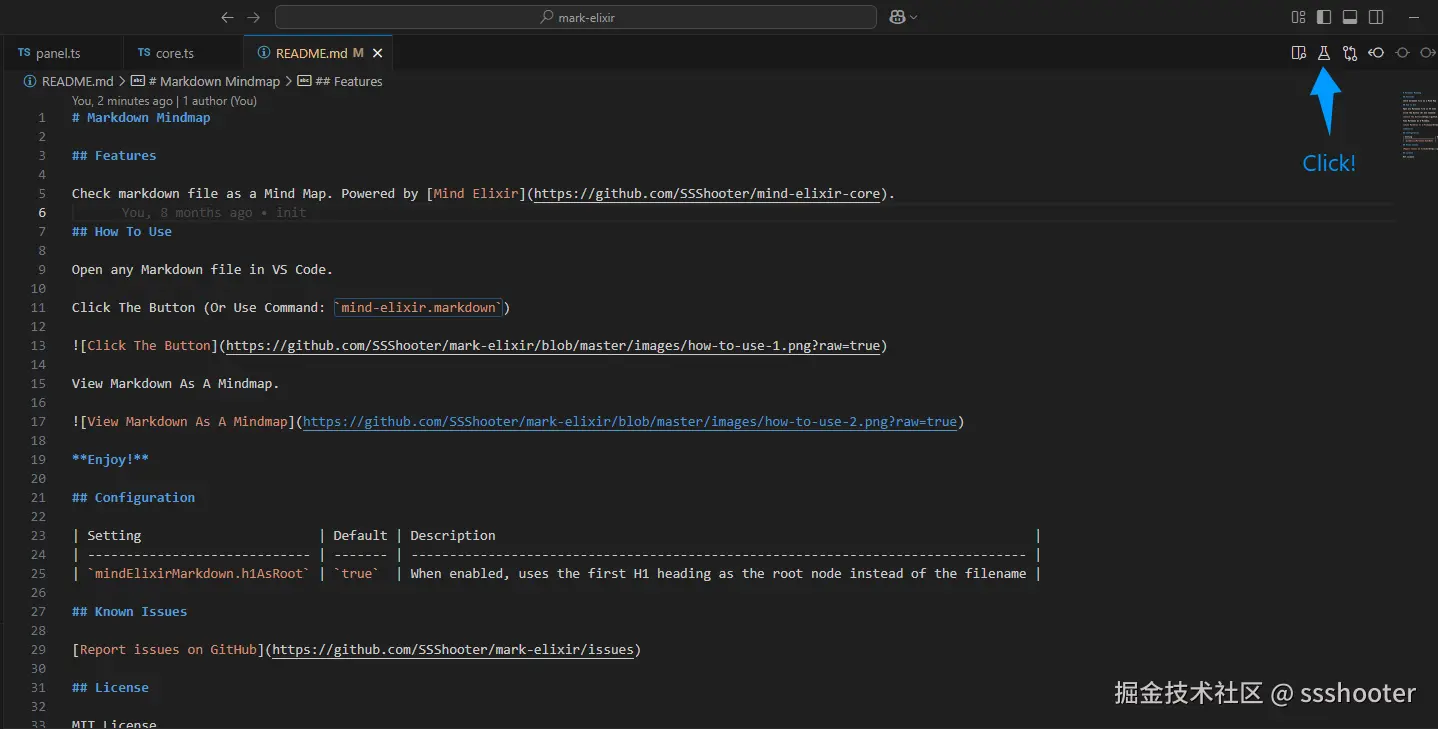
Task: Open preview to the side
Action: coord(1298,53)
